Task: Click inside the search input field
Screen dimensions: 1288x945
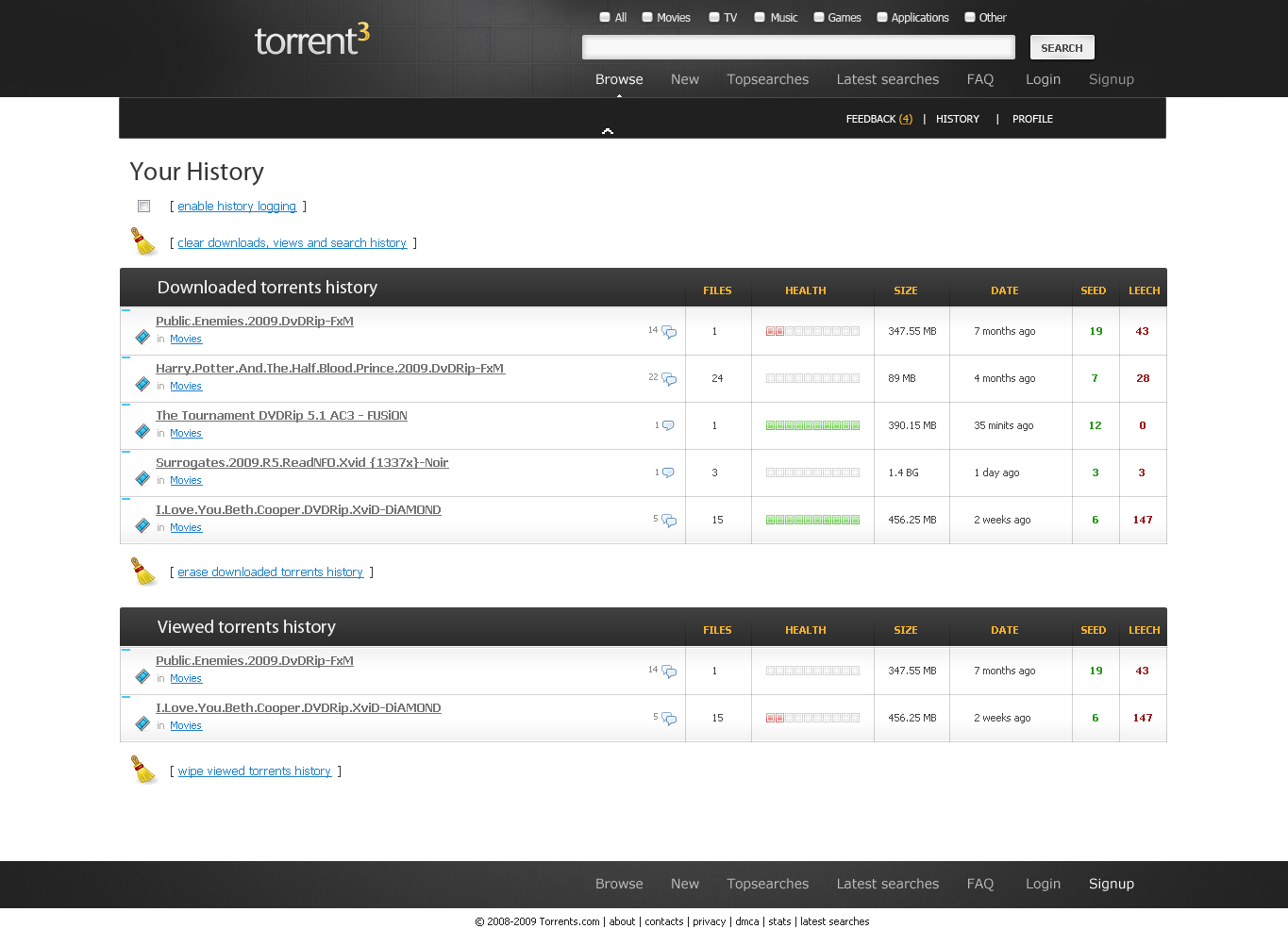Action: (797, 46)
